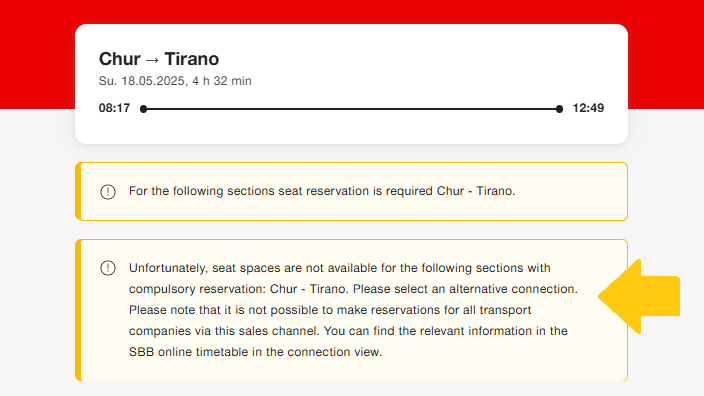Click the arrow symbol between Chur and Tirano
This screenshot has width=704, height=396.
[x=152, y=60]
